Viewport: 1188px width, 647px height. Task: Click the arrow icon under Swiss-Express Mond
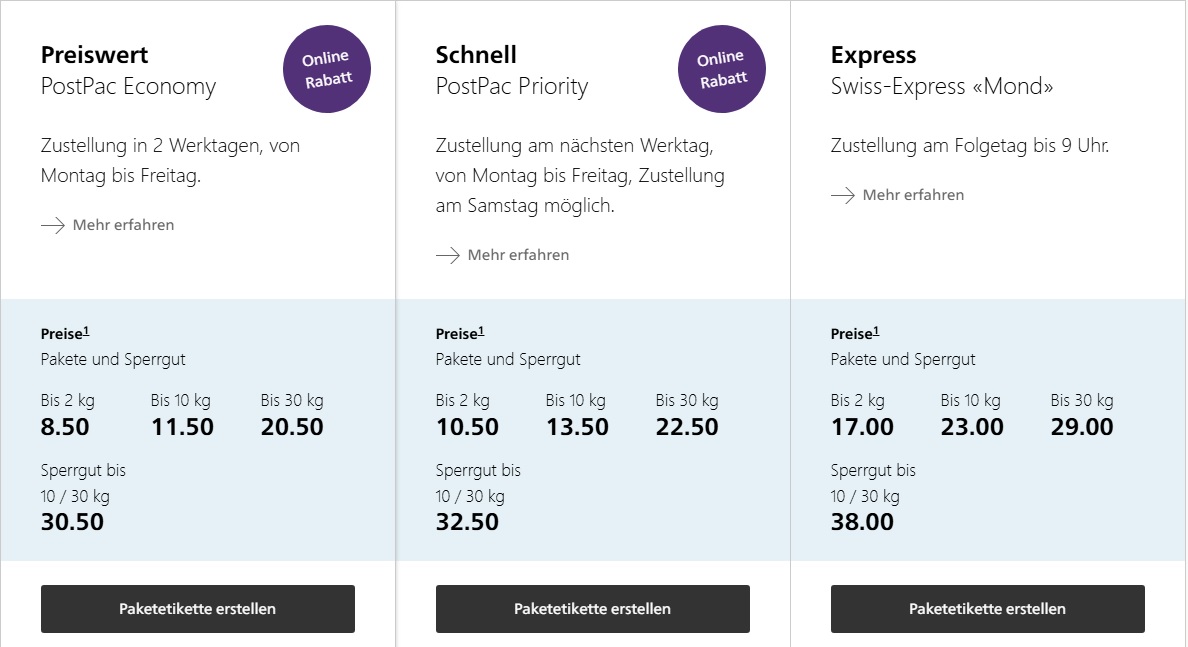[843, 195]
